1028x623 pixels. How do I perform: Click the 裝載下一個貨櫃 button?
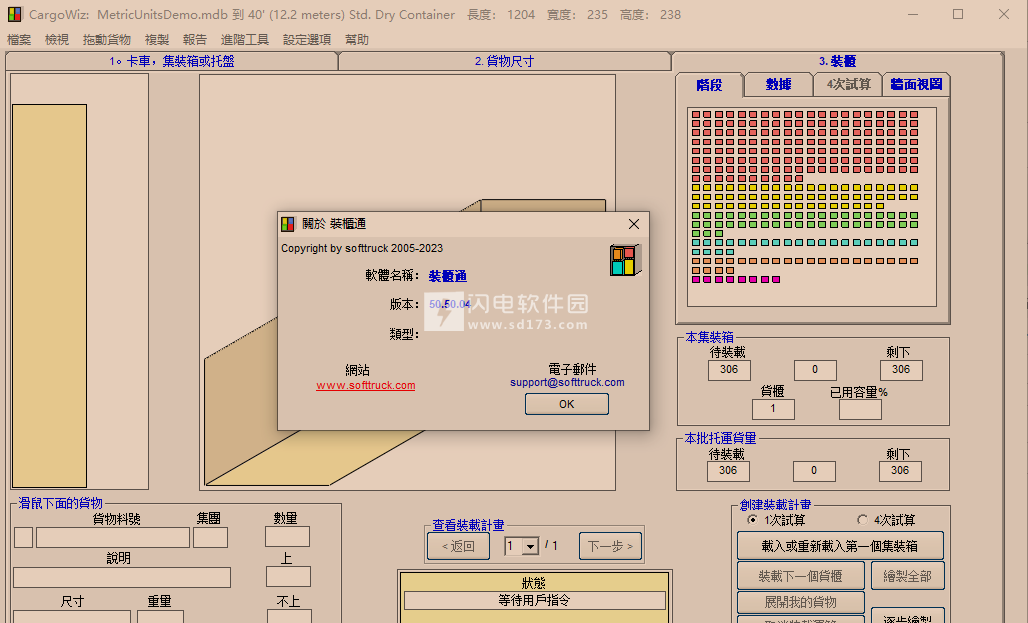coord(801,576)
